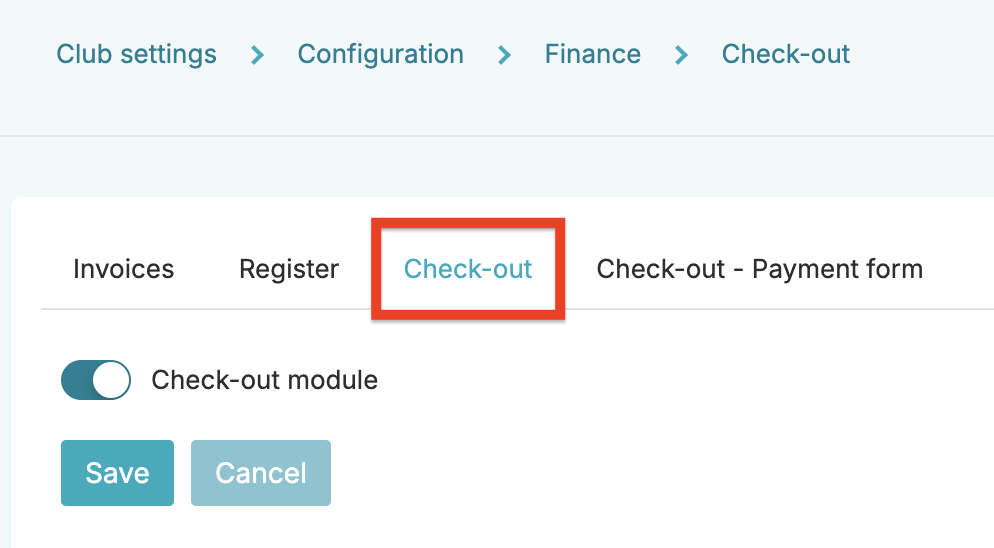Click the Cancel button

coord(260,473)
